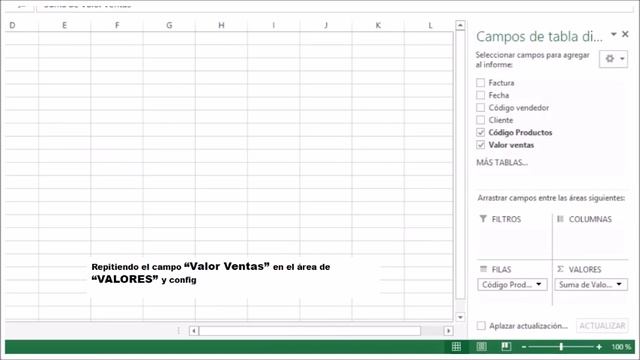Screen dimensions: 640x360
Task: Select column L header
Action: click(429, 25)
